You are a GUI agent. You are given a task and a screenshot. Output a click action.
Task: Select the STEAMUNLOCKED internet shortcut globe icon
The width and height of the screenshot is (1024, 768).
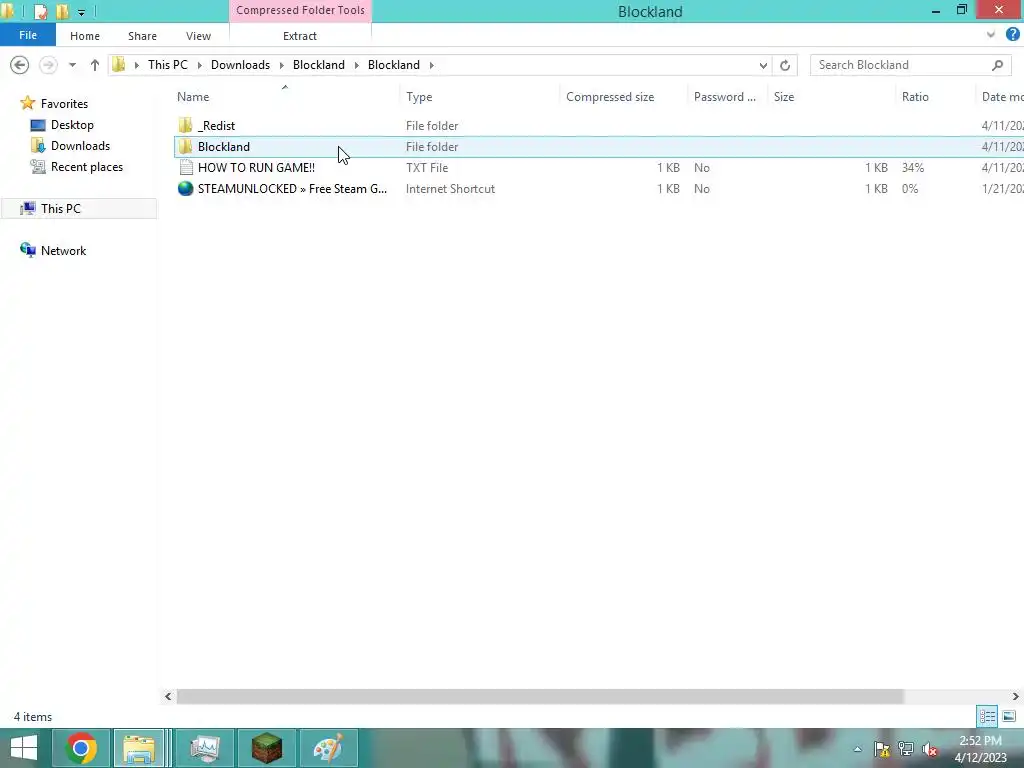coord(185,189)
